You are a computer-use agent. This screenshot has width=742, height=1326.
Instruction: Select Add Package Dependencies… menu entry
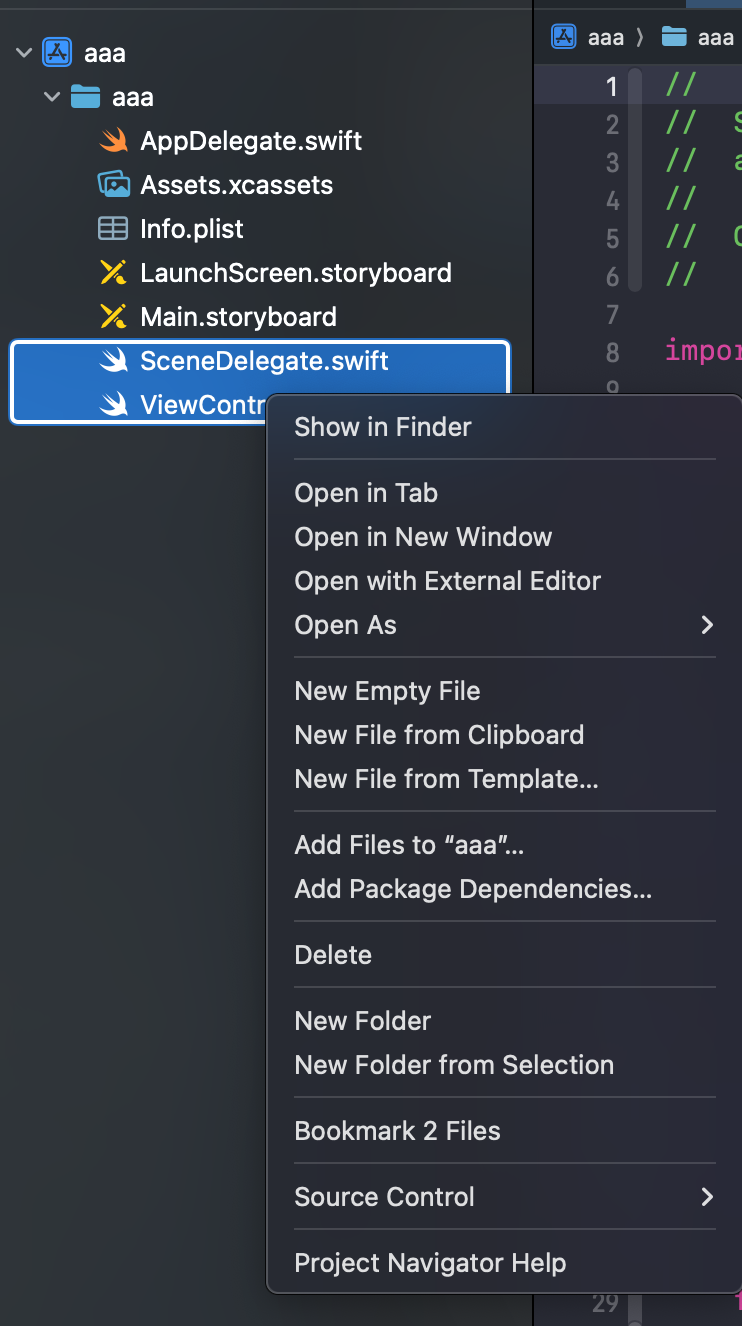tap(473, 889)
